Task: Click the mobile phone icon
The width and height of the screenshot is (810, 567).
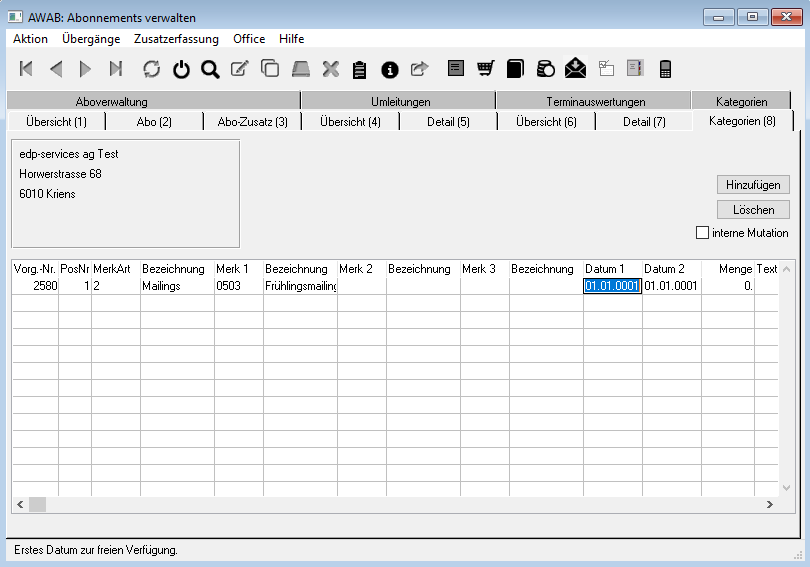Action: (x=665, y=69)
